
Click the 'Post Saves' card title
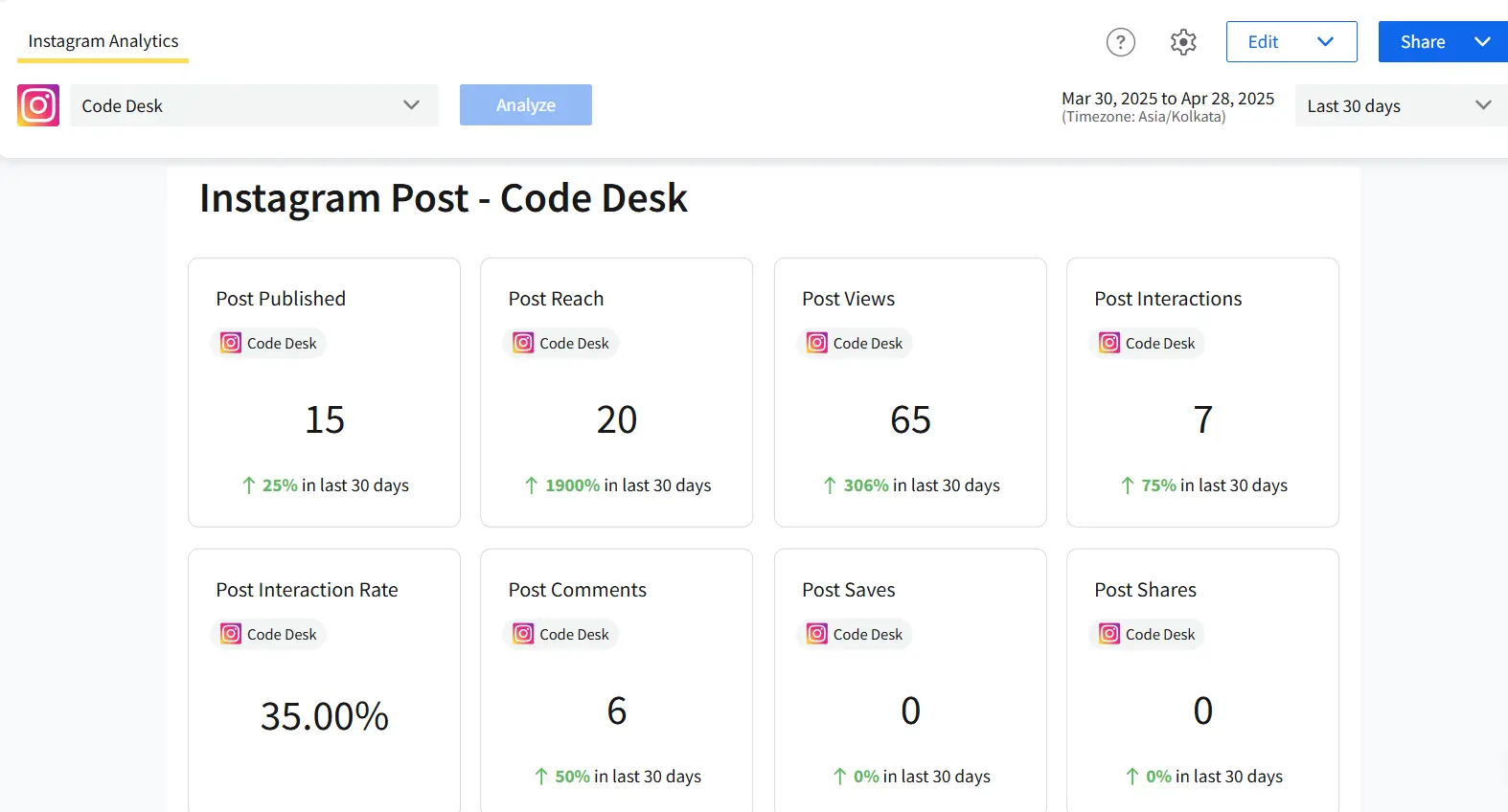(x=849, y=590)
